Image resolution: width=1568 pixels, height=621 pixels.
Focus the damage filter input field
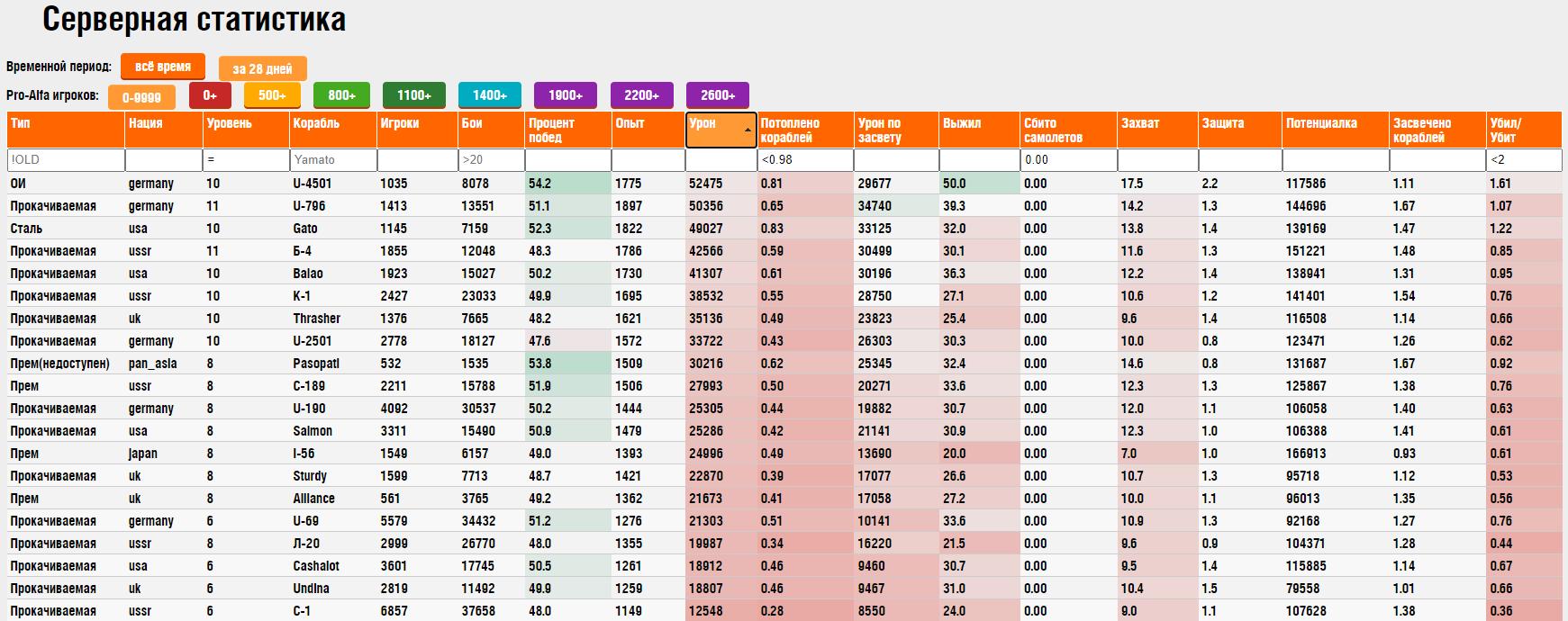721,159
